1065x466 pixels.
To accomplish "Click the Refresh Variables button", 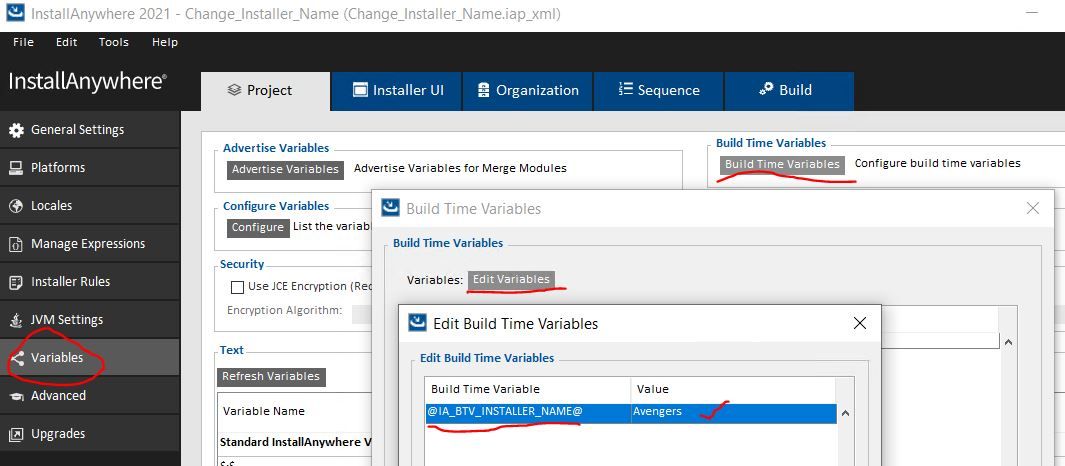I will [x=271, y=376].
